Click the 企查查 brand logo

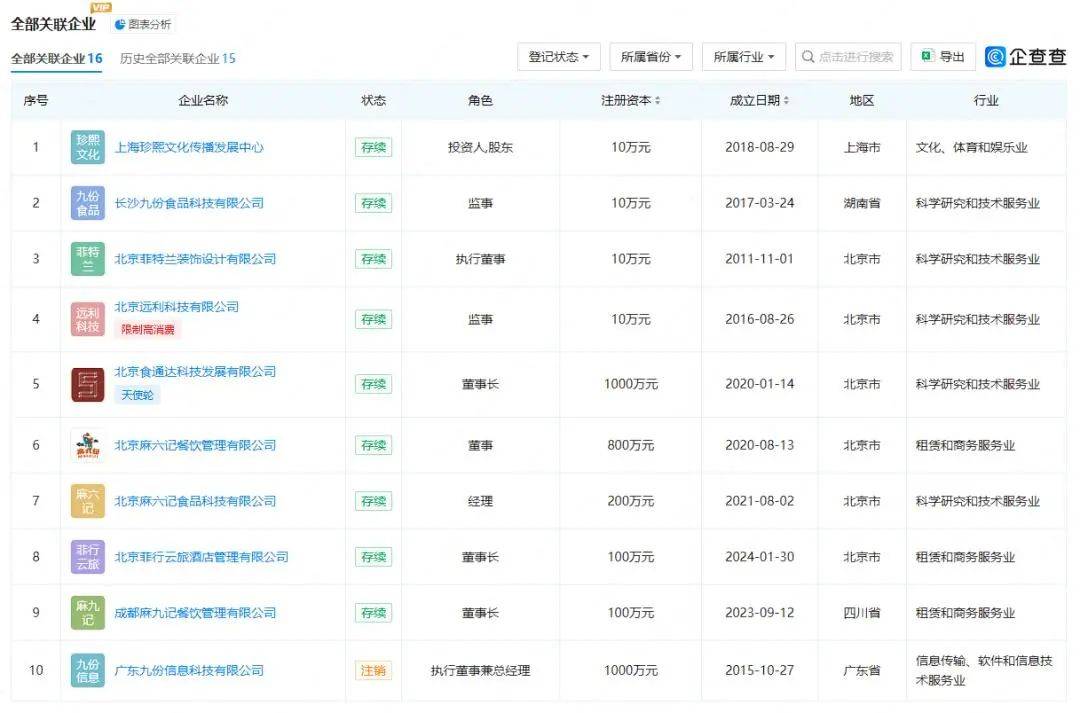pos(1025,56)
